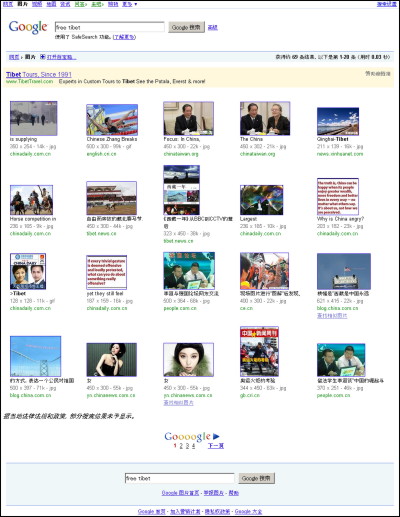
Task: Open the blue bridge thumbnail
Action: point(36,356)
